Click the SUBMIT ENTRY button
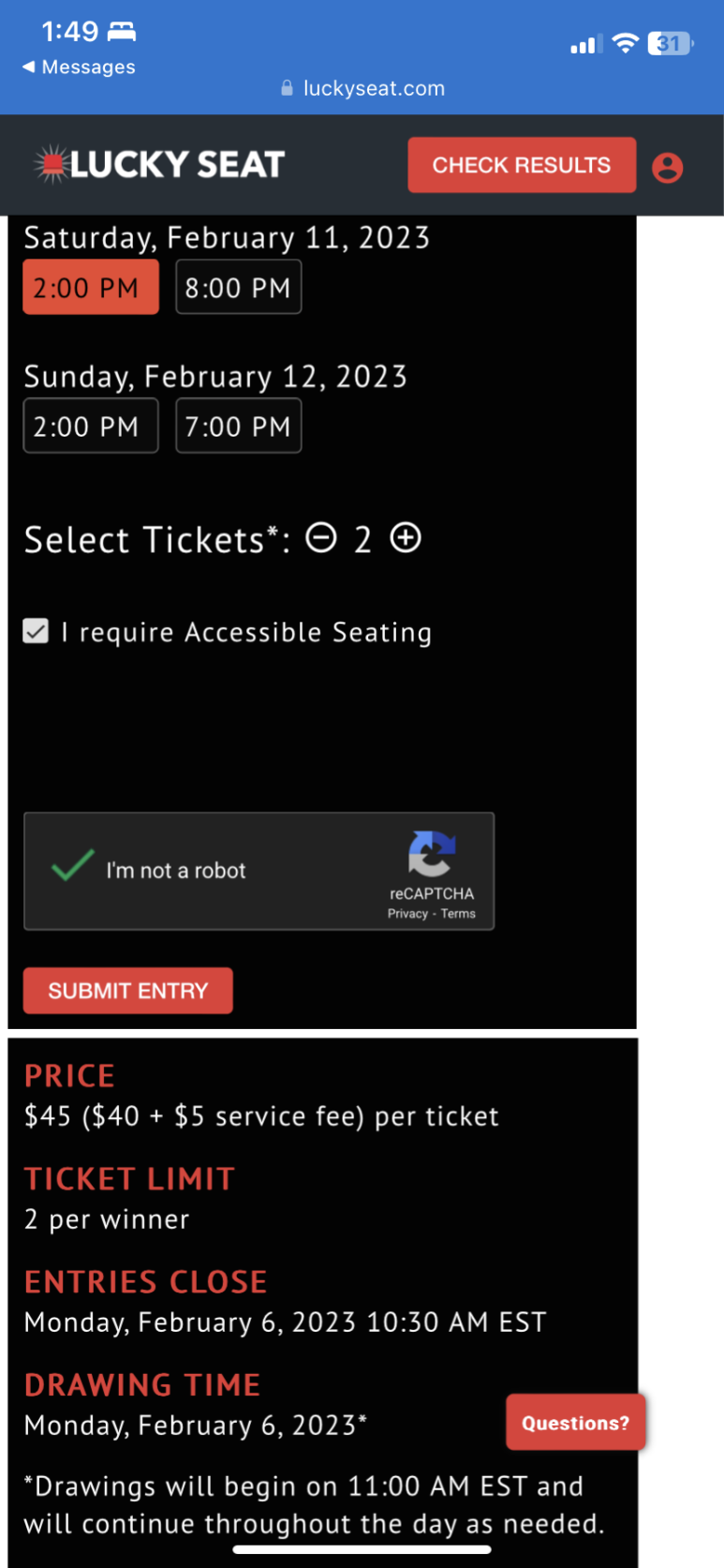 point(128,991)
